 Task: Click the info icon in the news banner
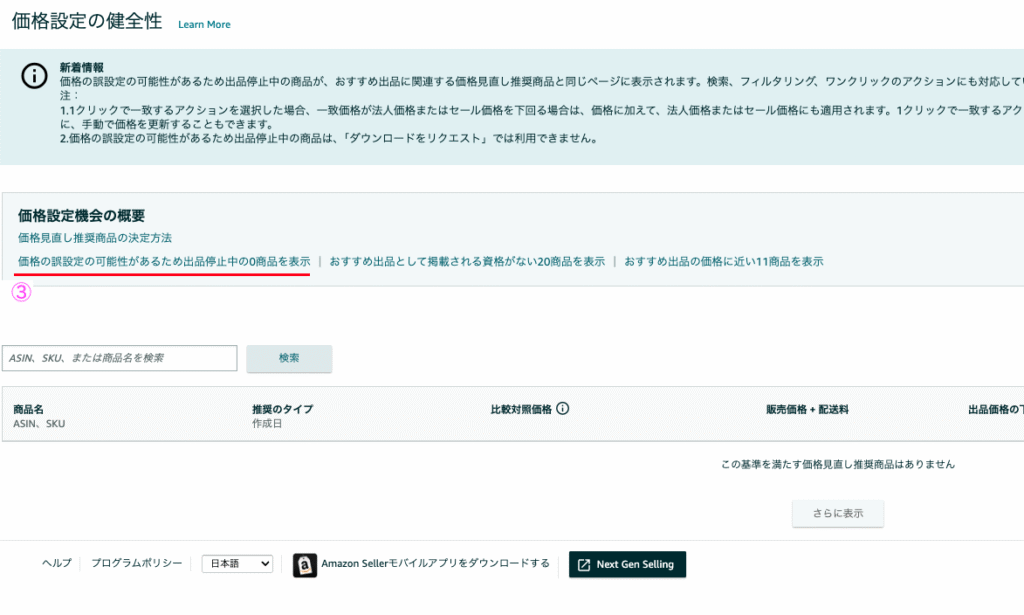35,76
